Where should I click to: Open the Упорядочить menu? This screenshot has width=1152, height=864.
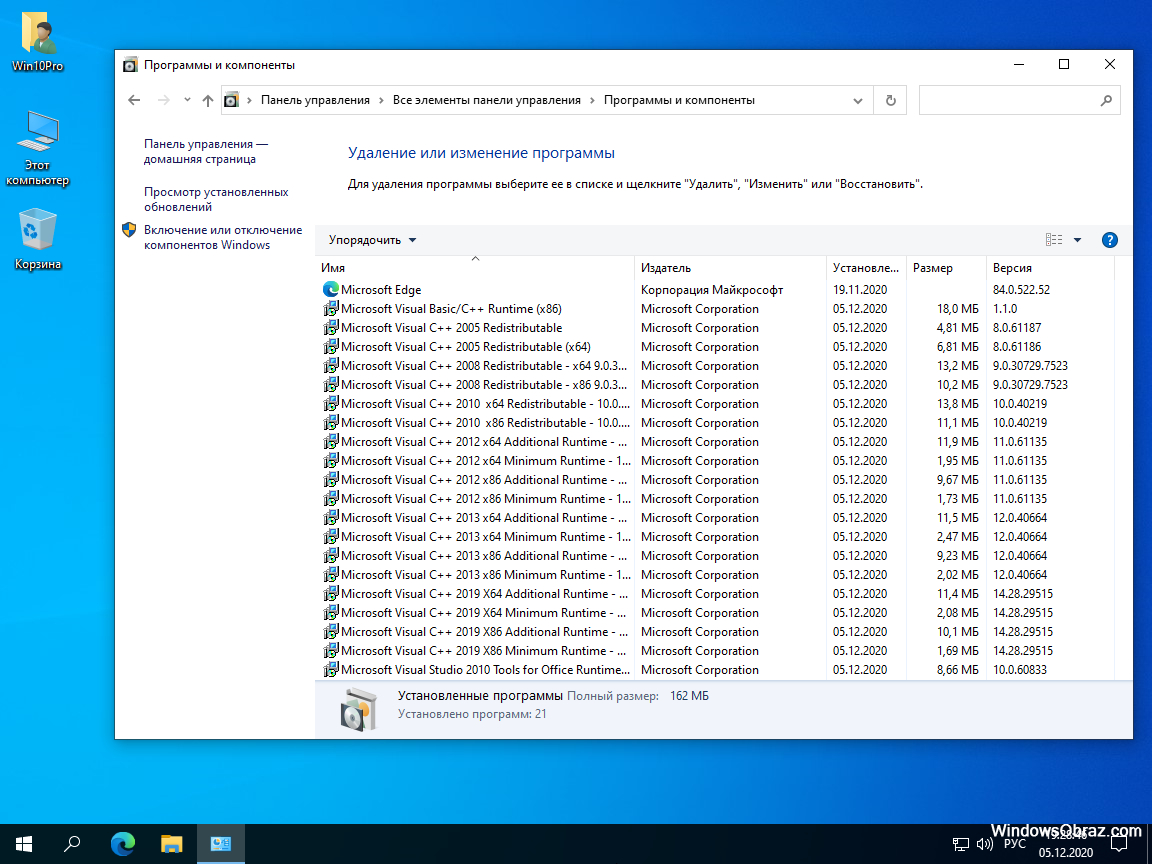372,240
